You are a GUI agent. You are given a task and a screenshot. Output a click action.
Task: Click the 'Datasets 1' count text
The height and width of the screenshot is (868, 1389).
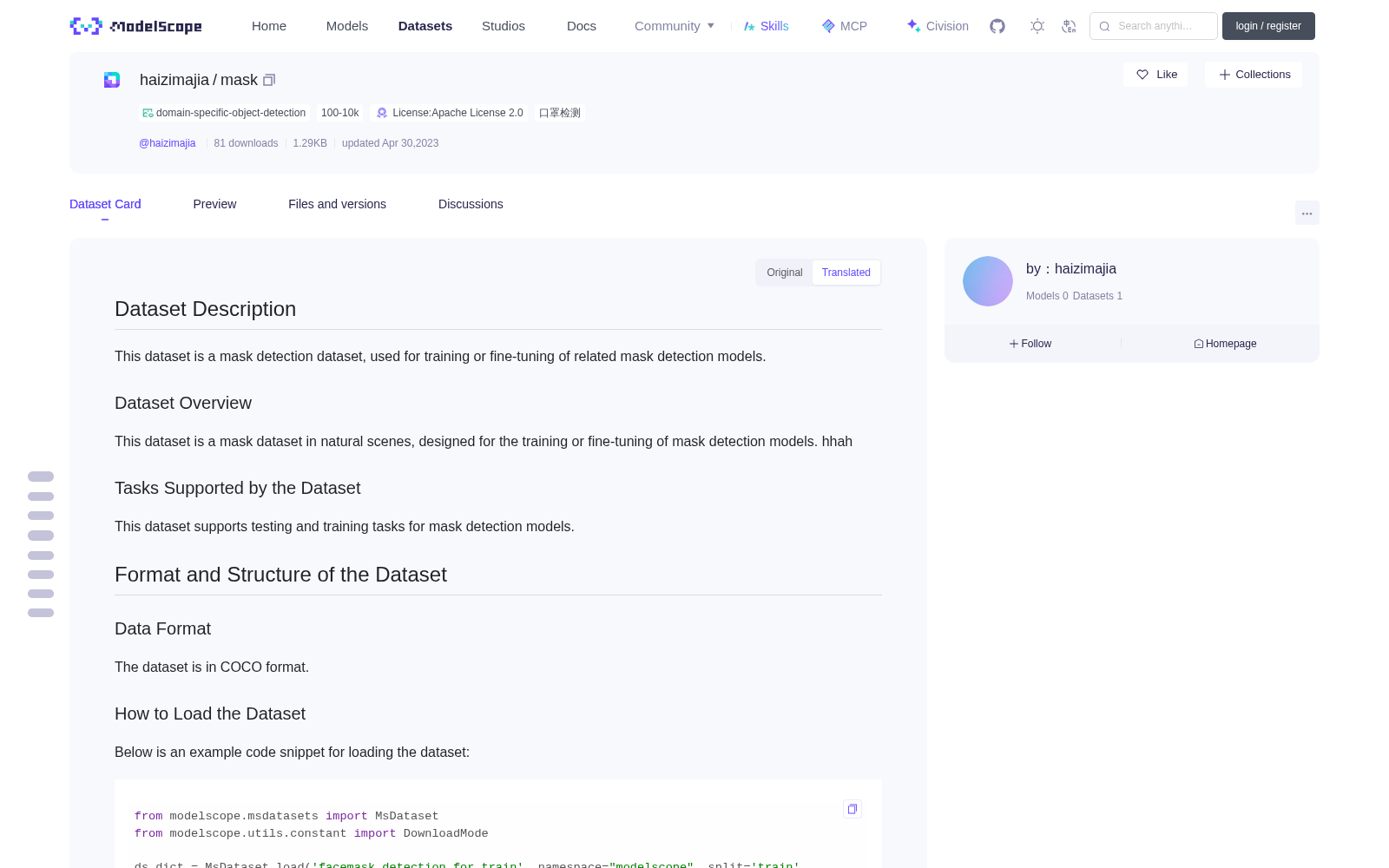point(1097,296)
